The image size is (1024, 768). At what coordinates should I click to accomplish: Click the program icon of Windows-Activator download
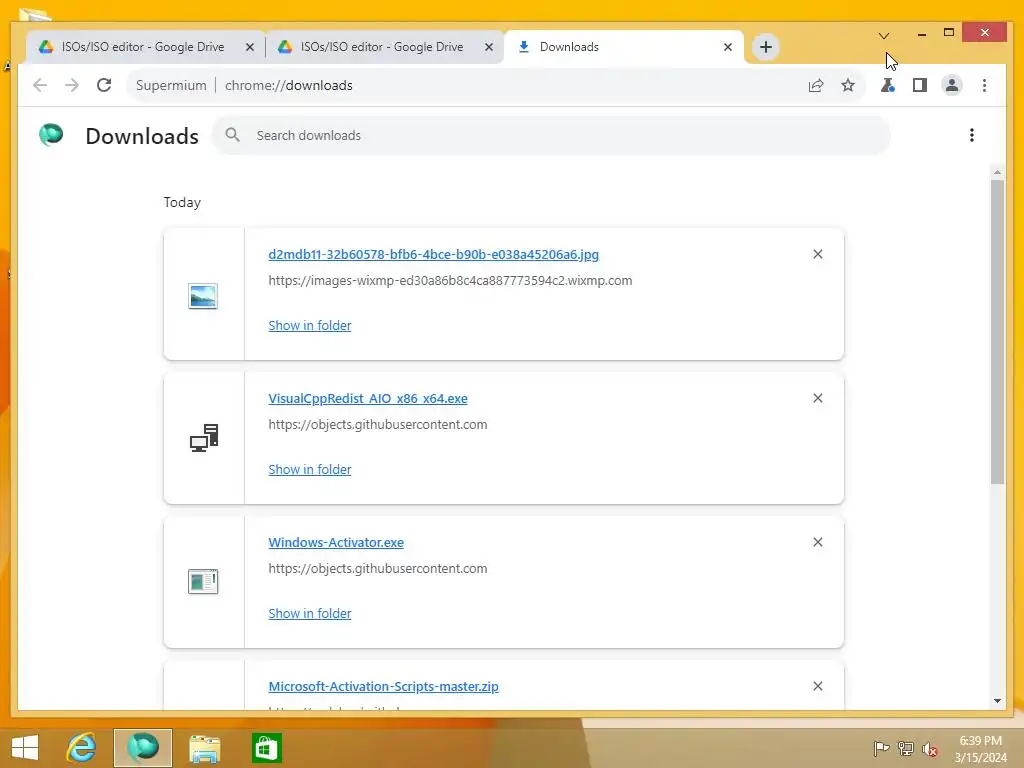[203, 581]
